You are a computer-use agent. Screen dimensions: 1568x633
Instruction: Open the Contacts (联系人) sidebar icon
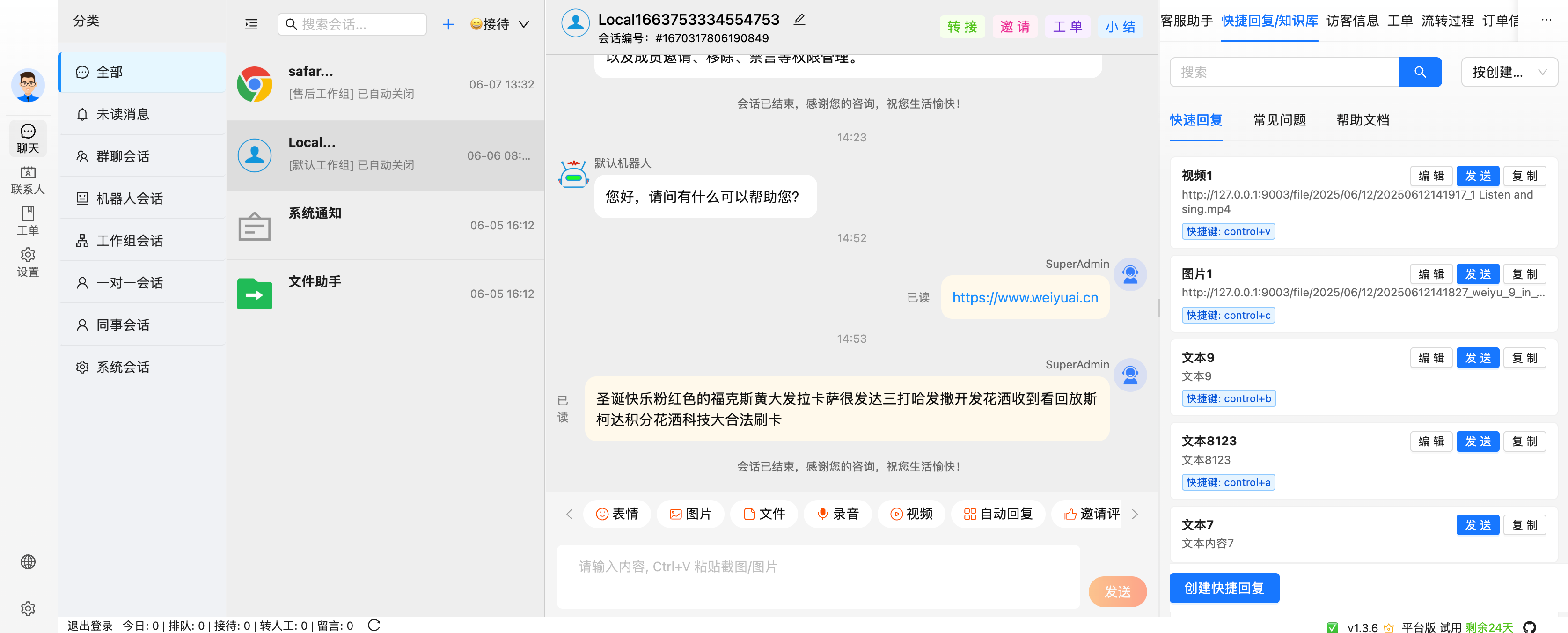28,180
